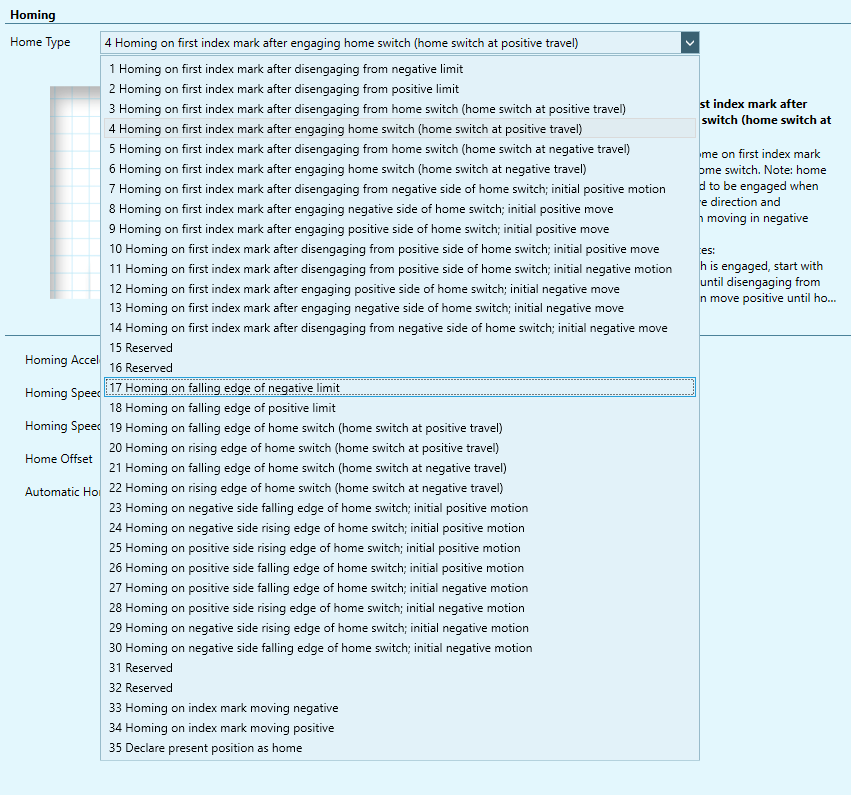
Task: Select option 8 engaging negative side, positive move
Action: click(399, 209)
